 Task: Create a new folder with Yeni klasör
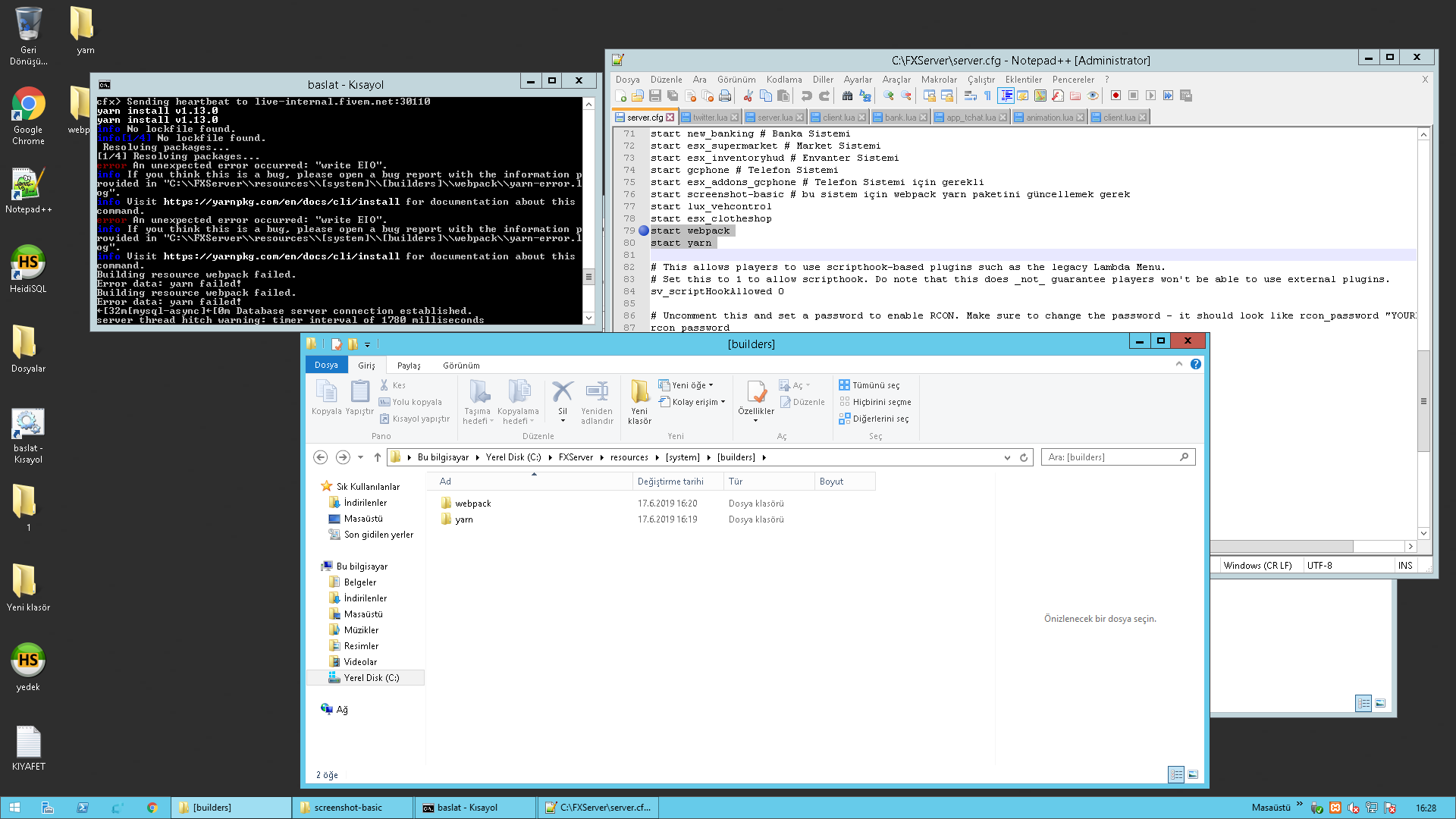pyautogui.click(x=639, y=400)
